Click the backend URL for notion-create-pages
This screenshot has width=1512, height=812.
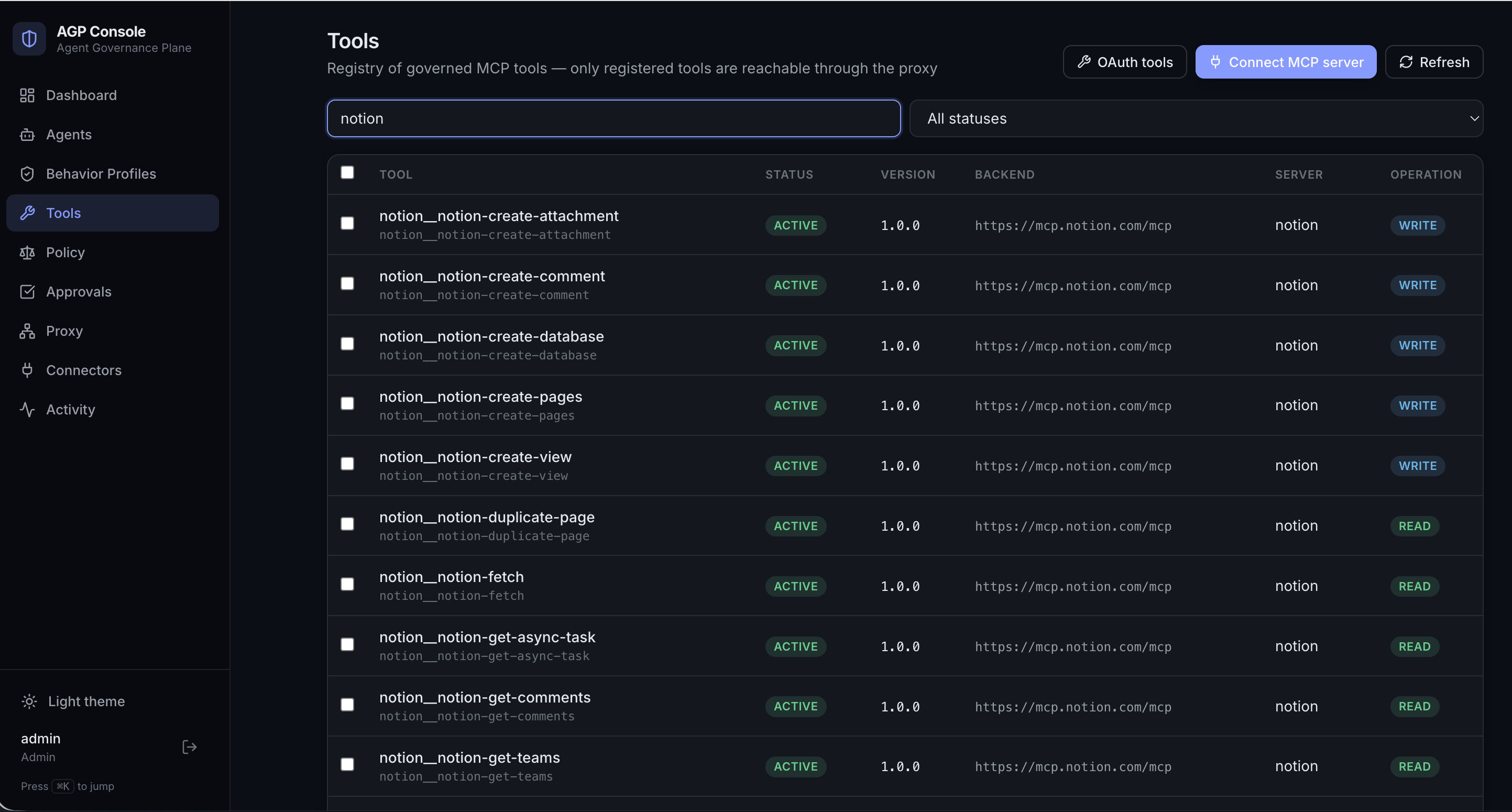pyautogui.click(x=1072, y=405)
